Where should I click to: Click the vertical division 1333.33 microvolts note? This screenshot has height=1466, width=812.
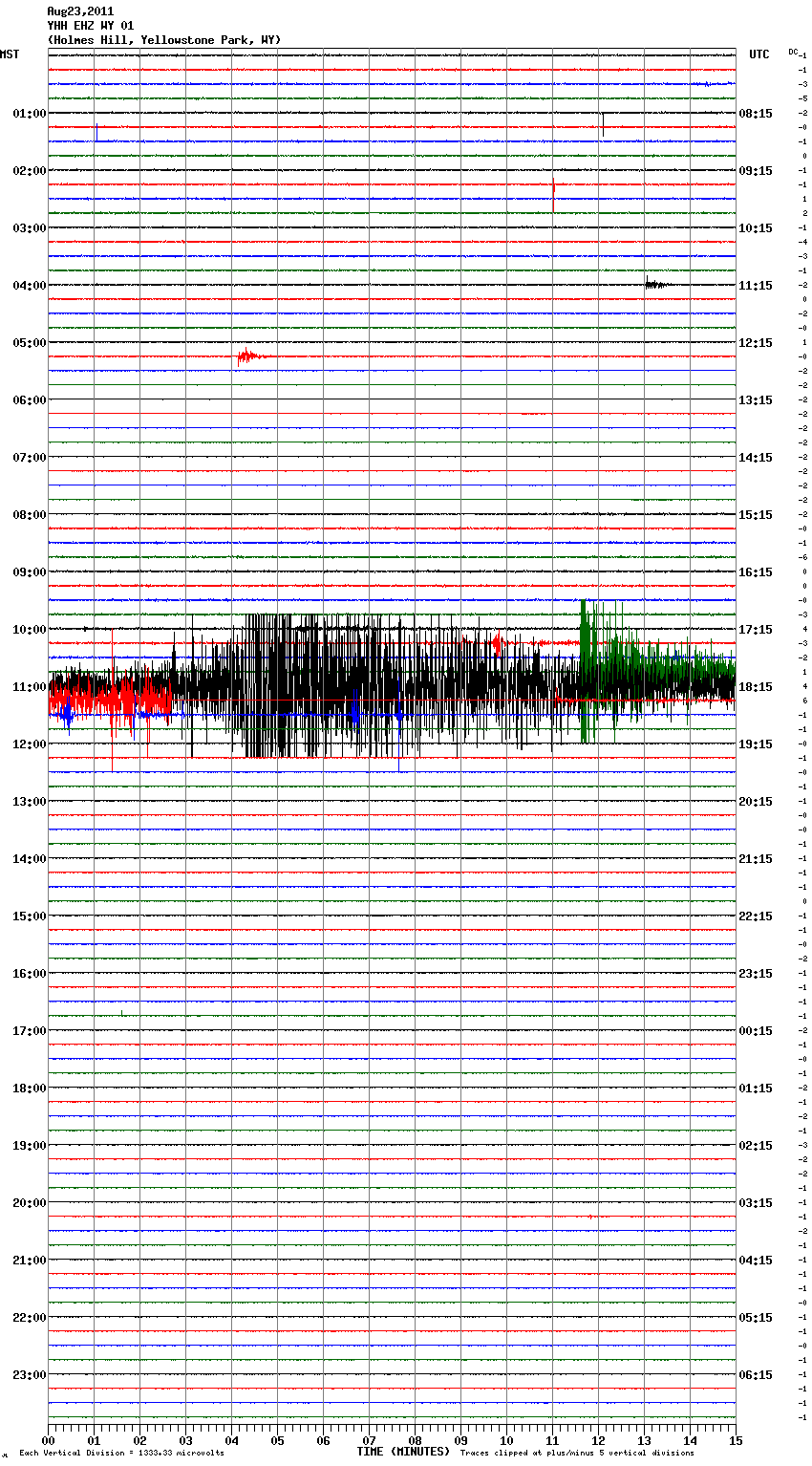[121, 1453]
